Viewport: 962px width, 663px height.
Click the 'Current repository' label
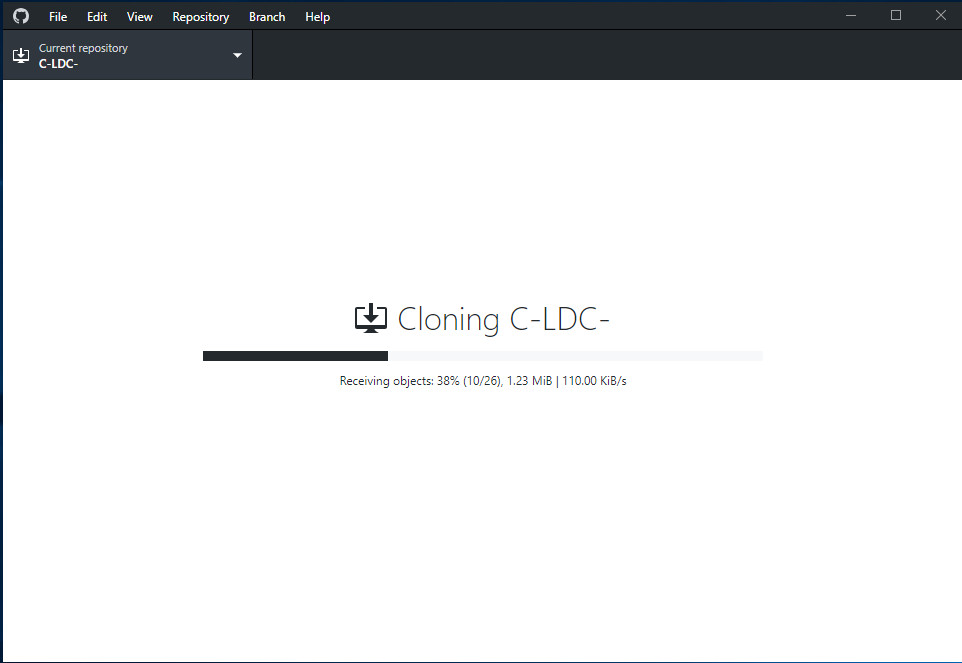click(x=83, y=48)
